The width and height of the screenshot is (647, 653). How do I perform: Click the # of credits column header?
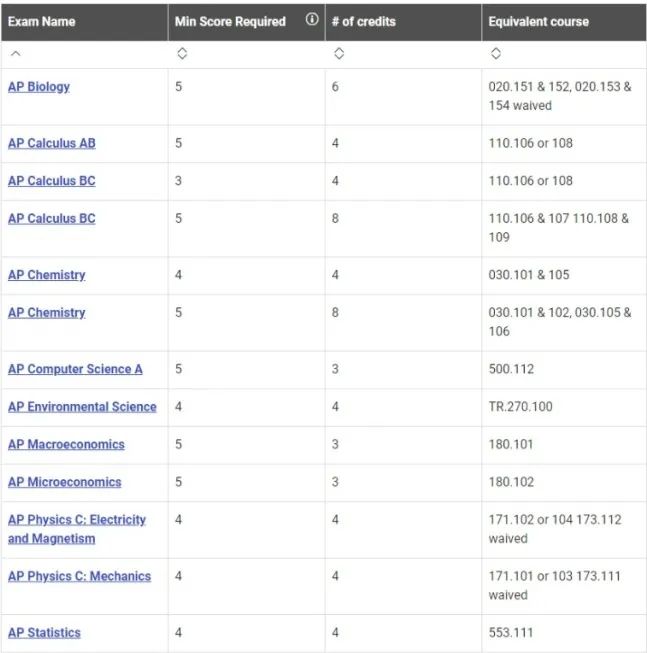click(363, 21)
